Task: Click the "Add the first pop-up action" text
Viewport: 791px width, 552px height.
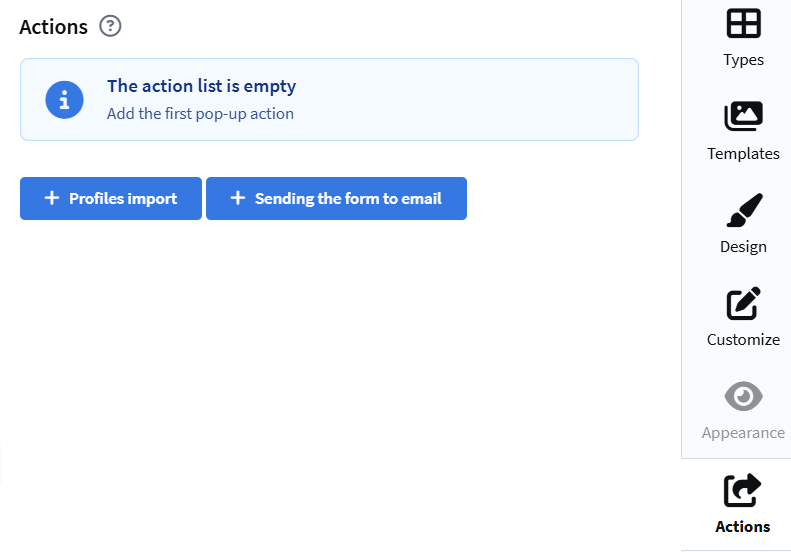Action: pos(200,113)
